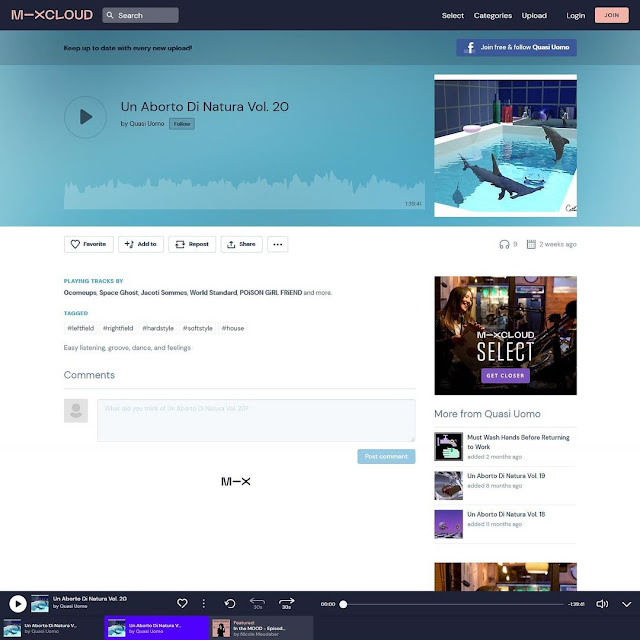640x640 pixels.
Task: Click the JOIN button
Action: tap(611, 15)
